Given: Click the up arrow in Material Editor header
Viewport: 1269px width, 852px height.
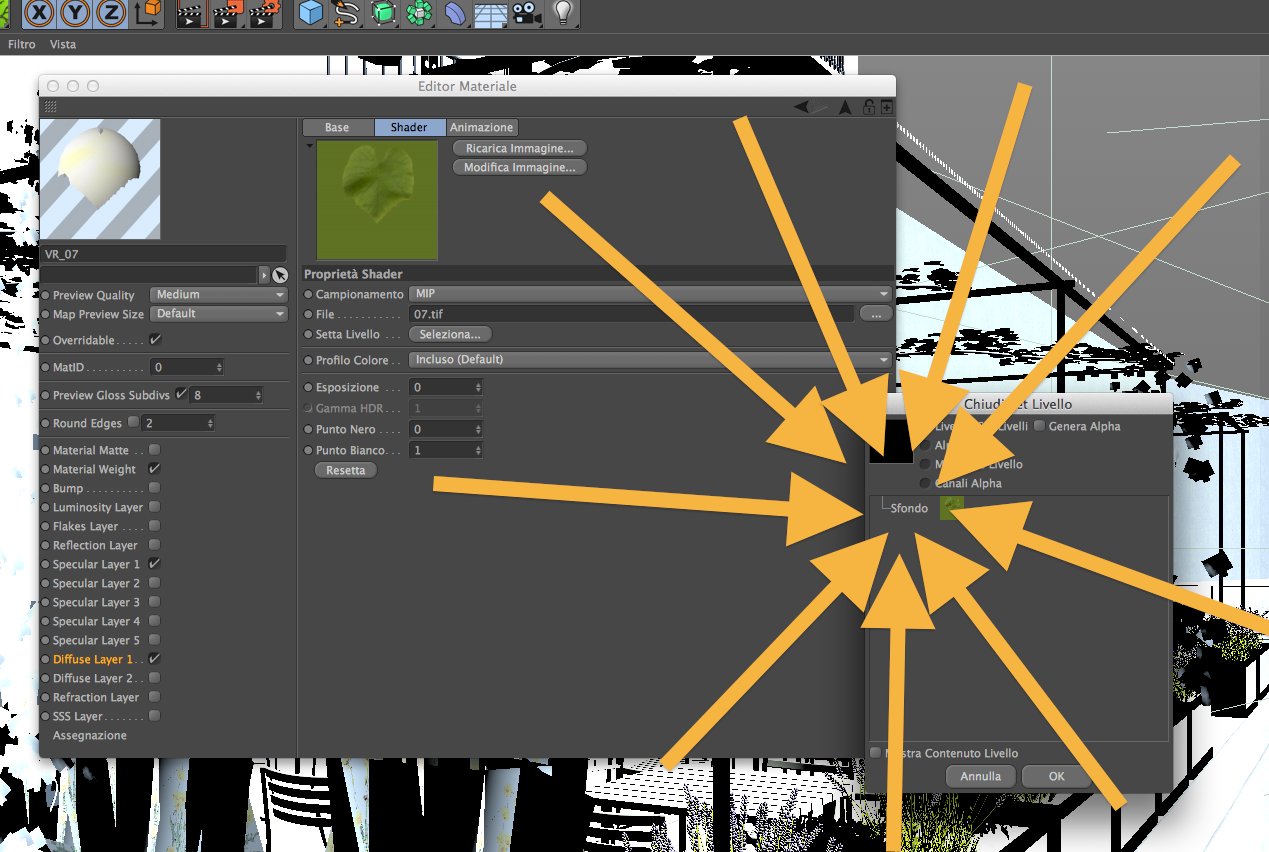Looking at the screenshot, I should coord(844,108).
